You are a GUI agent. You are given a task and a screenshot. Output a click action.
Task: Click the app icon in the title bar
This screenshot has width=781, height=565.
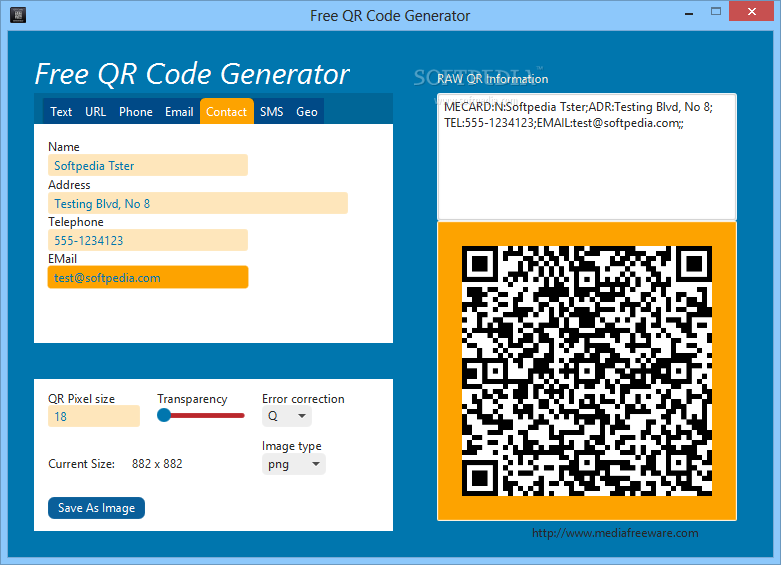coord(18,15)
